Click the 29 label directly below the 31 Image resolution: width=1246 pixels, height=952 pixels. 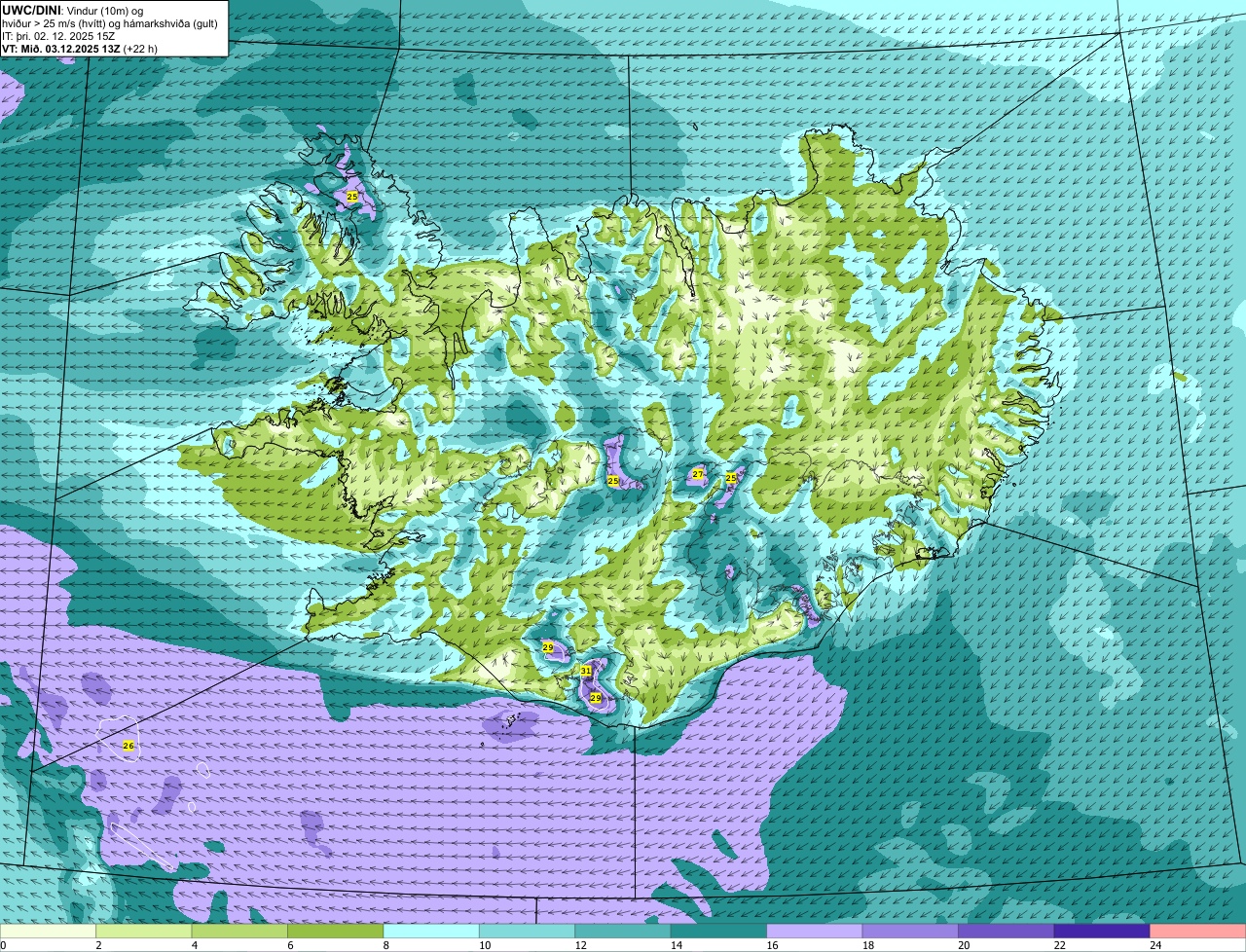(595, 698)
